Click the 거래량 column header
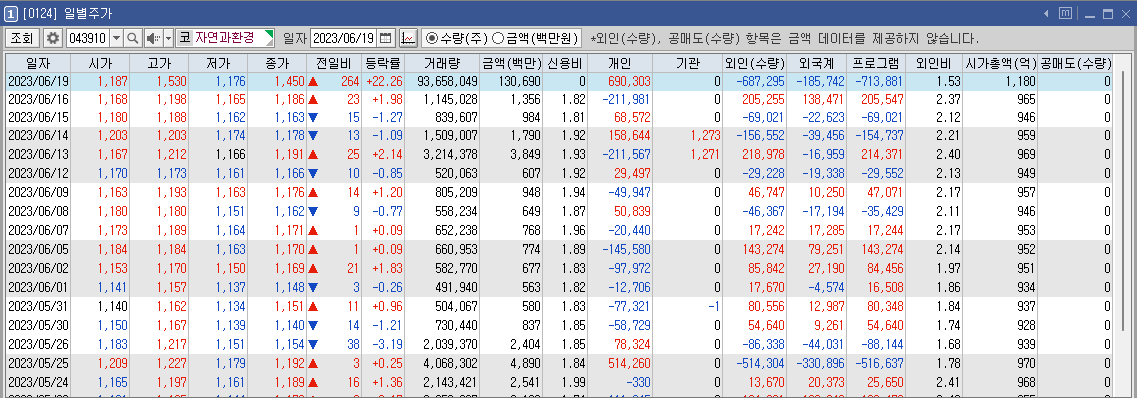 click(x=442, y=63)
